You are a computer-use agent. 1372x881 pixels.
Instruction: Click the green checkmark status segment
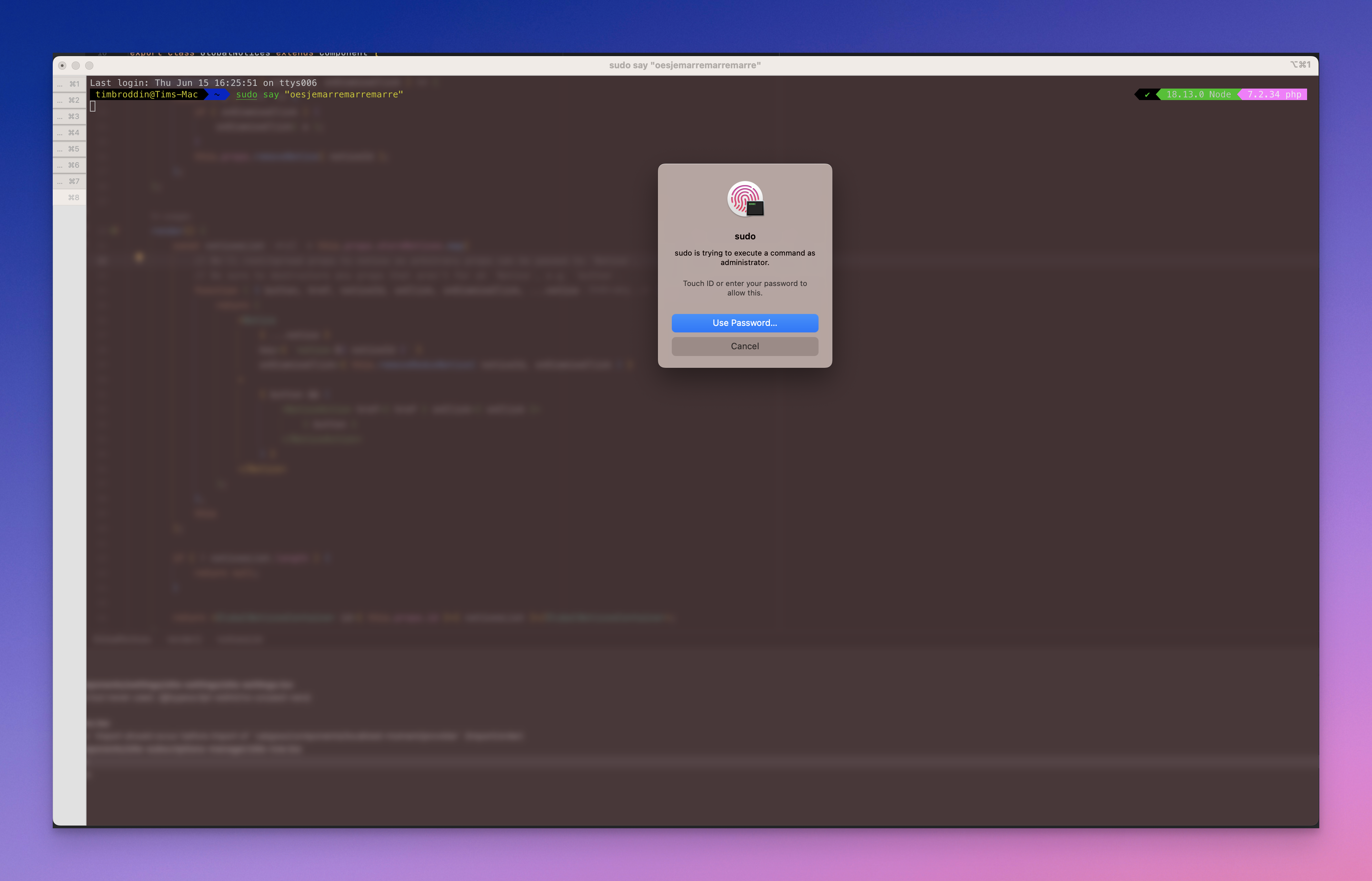1146,94
